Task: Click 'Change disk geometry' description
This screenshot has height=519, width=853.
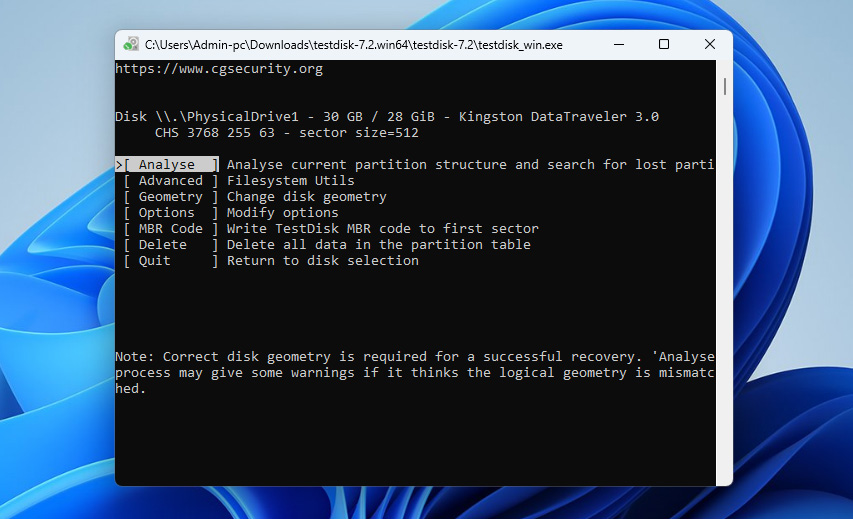Action: point(307,196)
